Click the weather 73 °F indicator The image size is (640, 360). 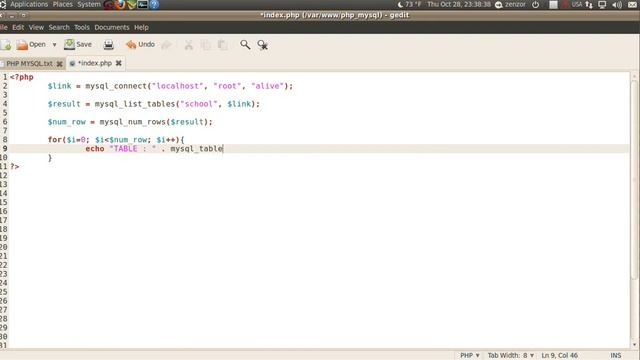(409, 4)
